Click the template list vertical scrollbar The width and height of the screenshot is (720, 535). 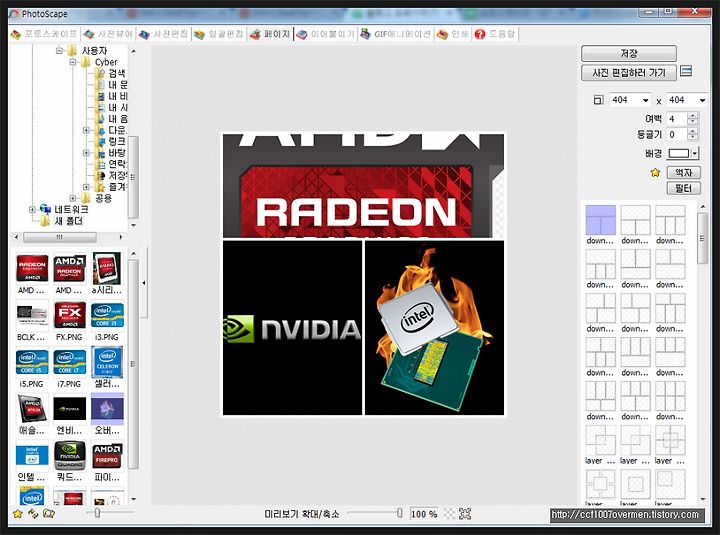703,238
